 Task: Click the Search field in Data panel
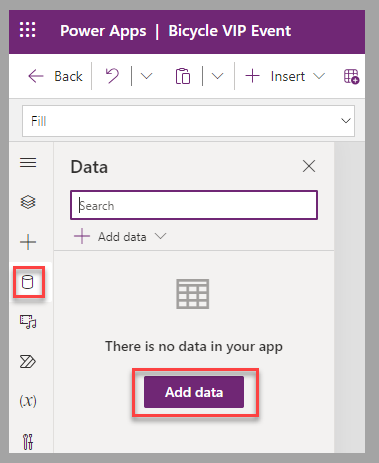pos(194,205)
